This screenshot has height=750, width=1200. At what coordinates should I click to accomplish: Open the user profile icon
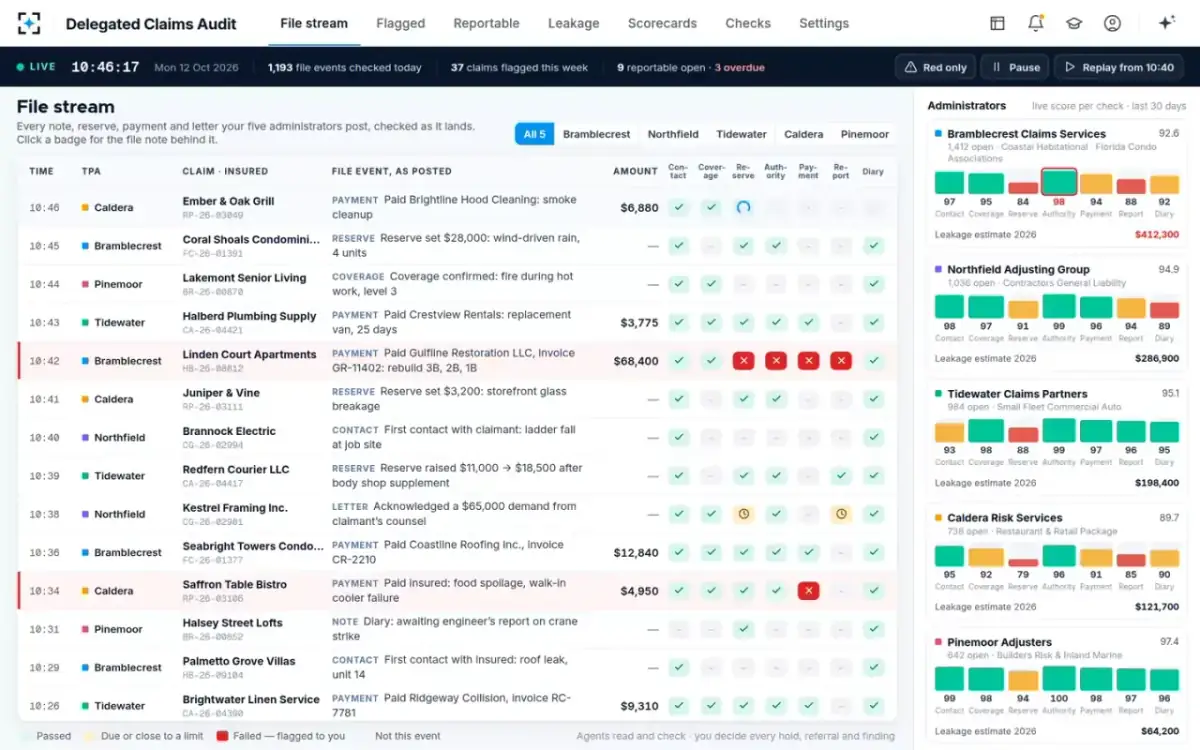pyautogui.click(x=1112, y=23)
